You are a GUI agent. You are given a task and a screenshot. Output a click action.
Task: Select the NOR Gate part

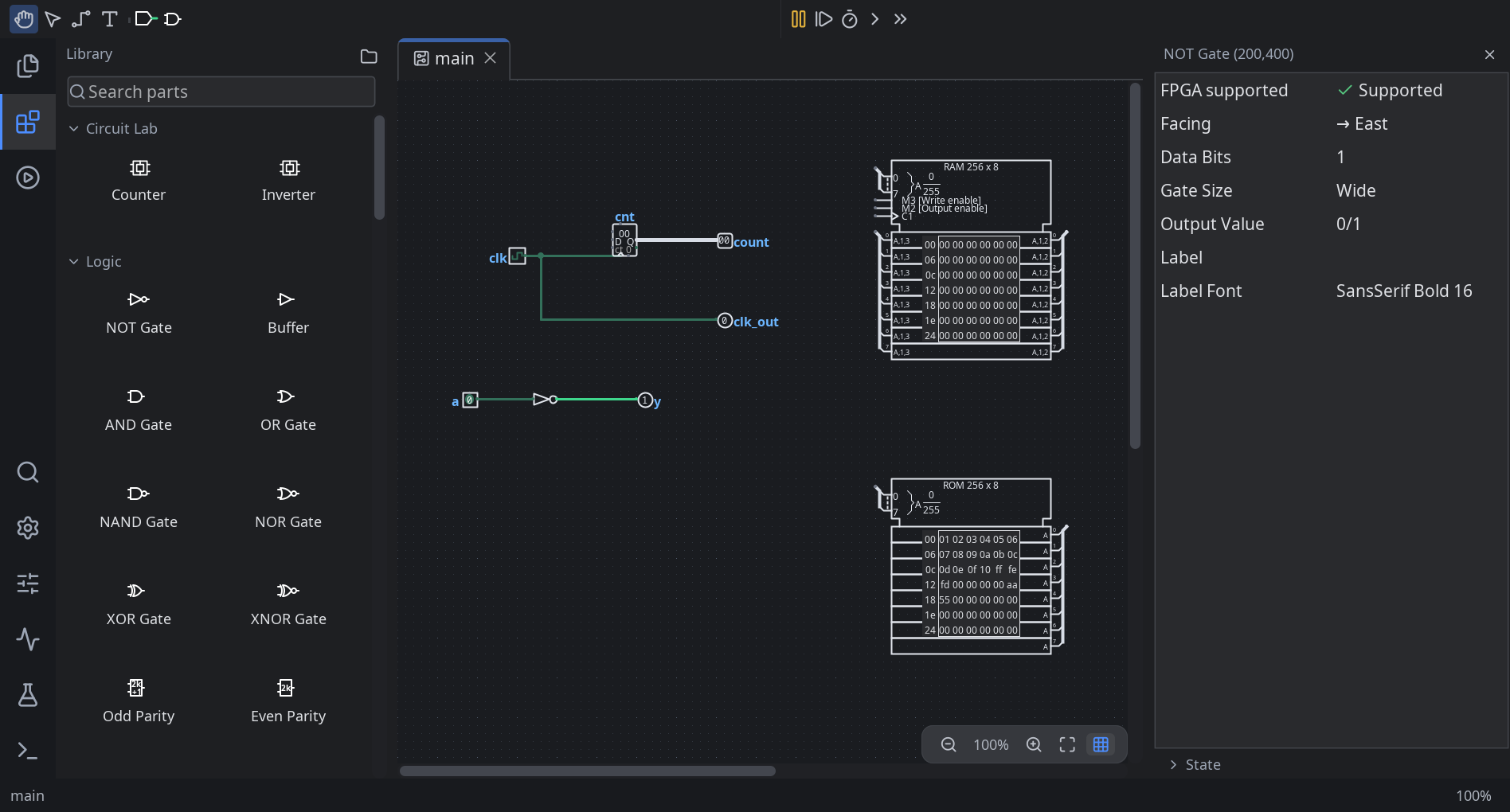coord(288,507)
